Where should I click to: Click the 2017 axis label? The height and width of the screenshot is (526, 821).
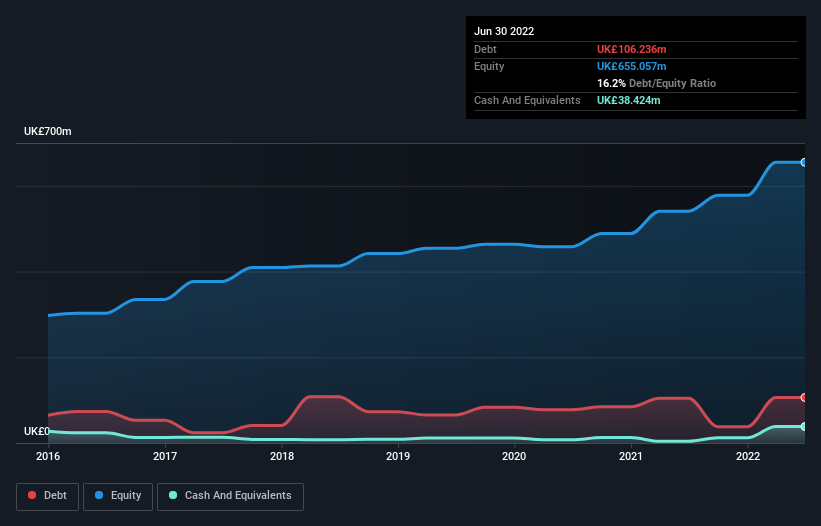pos(165,456)
